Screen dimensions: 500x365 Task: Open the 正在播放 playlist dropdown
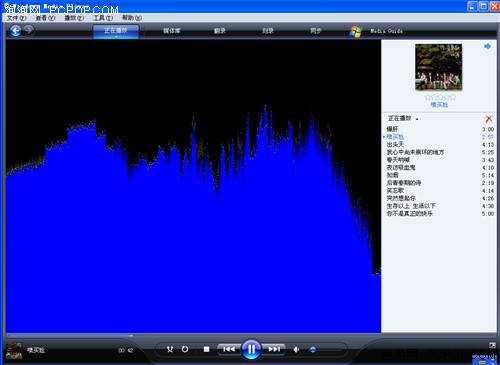coord(417,119)
